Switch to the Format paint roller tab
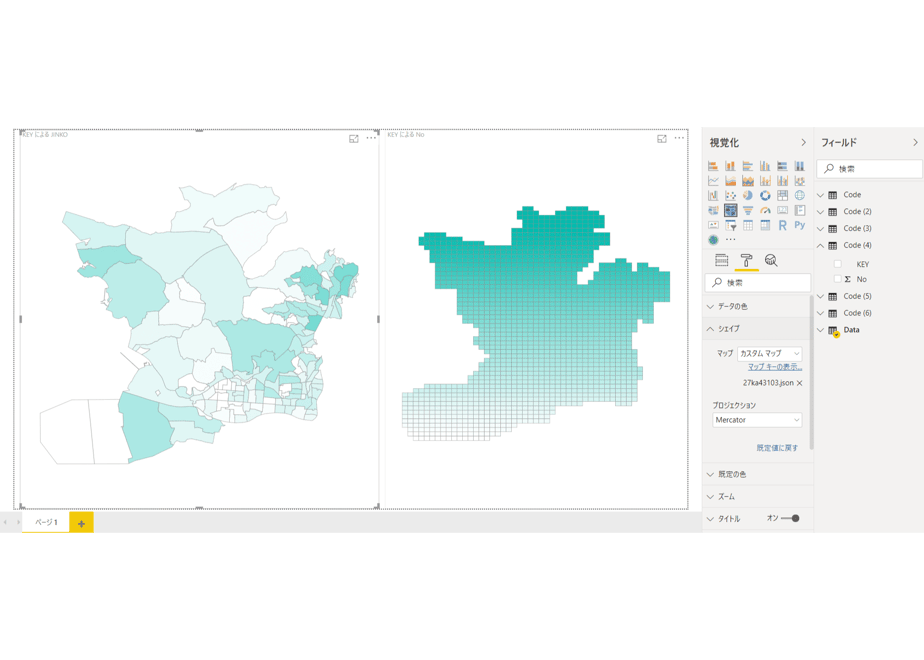This screenshot has height=660, width=924. pyautogui.click(x=746, y=260)
